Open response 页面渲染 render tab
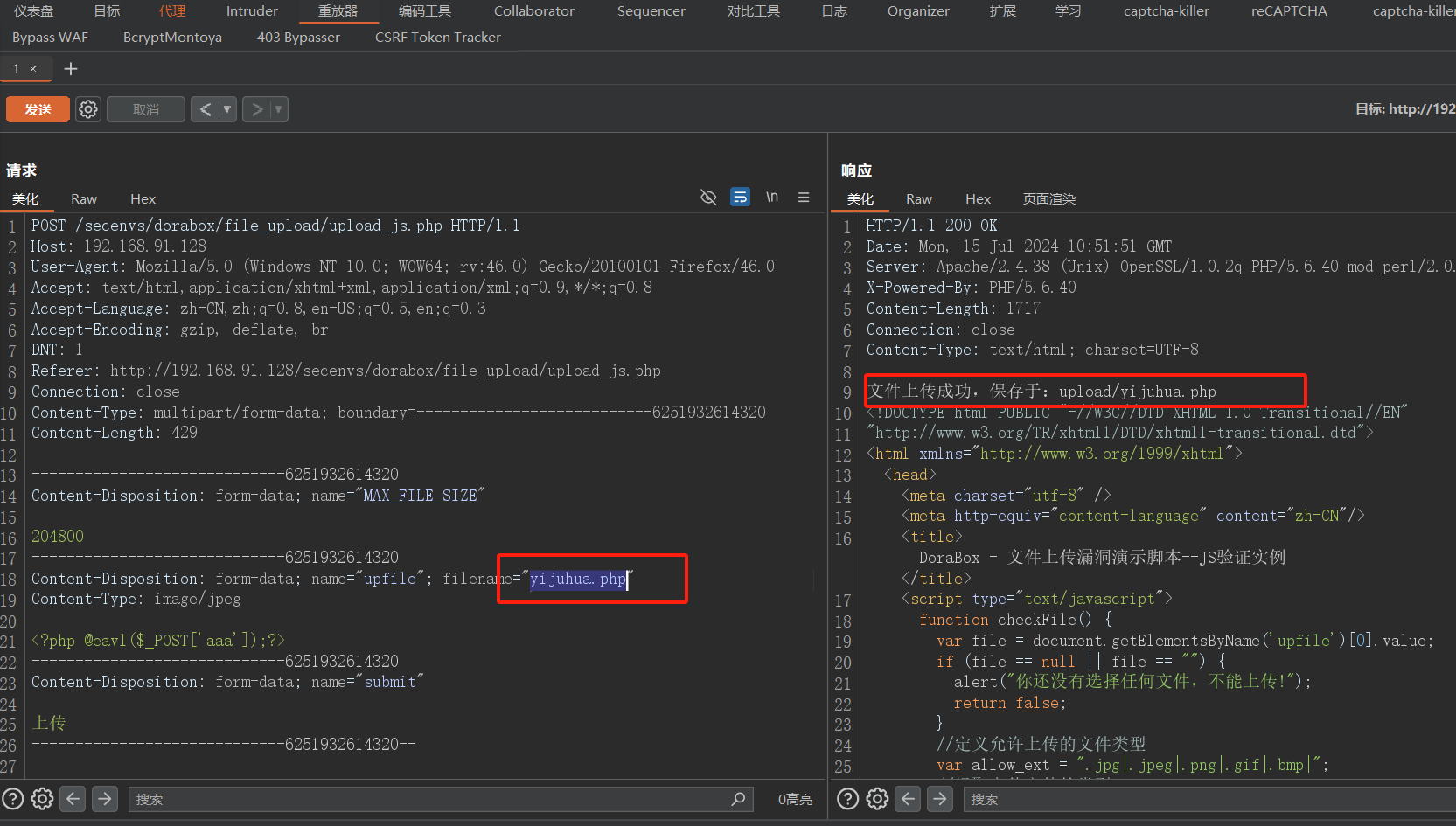The height and width of the screenshot is (826, 1456). [1049, 199]
